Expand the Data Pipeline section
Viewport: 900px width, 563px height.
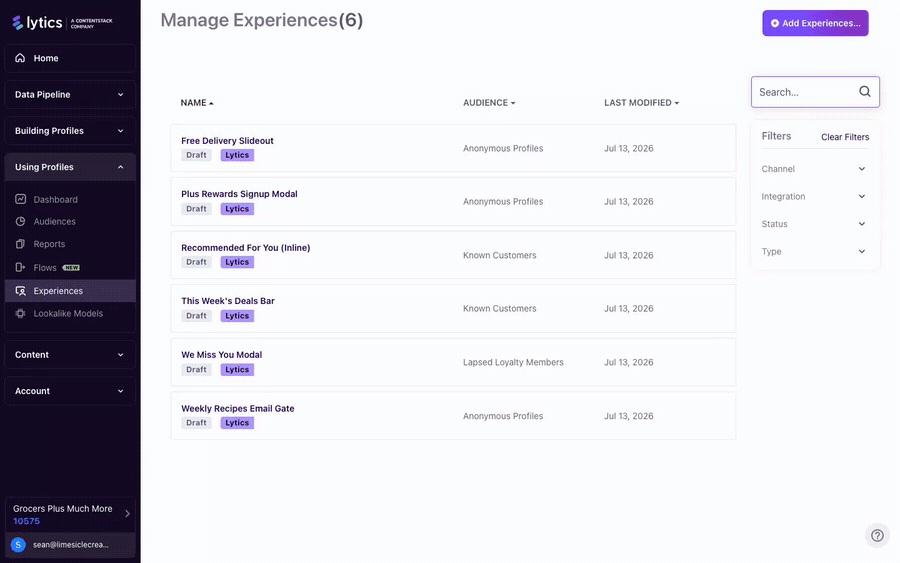point(70,95)
